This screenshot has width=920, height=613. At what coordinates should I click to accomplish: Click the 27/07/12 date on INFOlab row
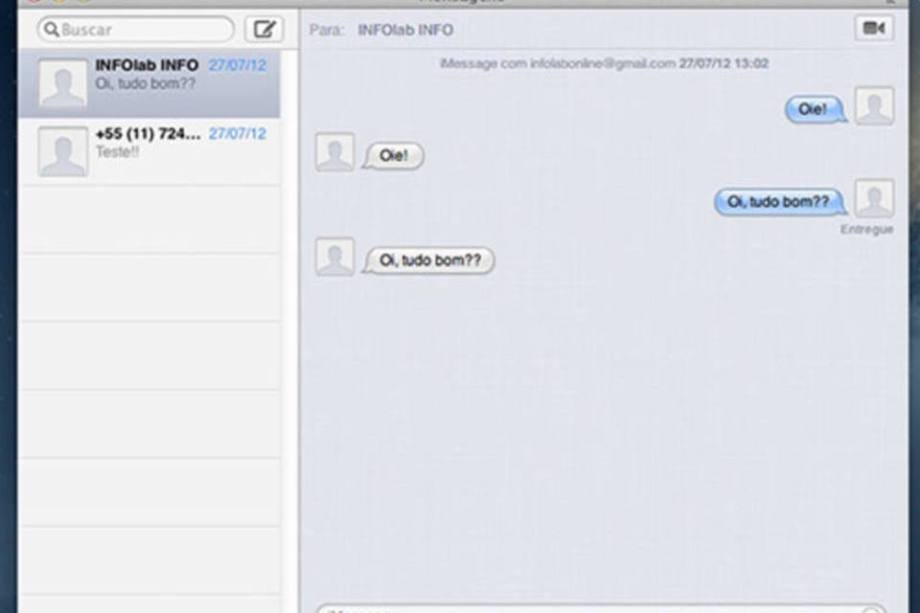237,65
